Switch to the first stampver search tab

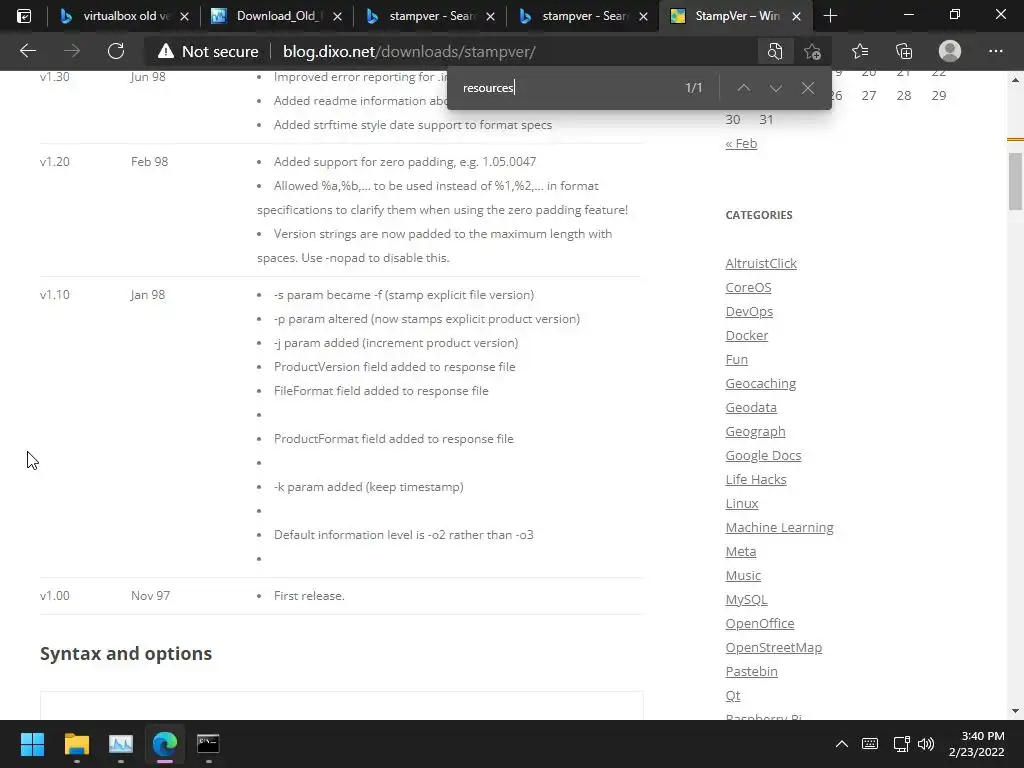429,16
